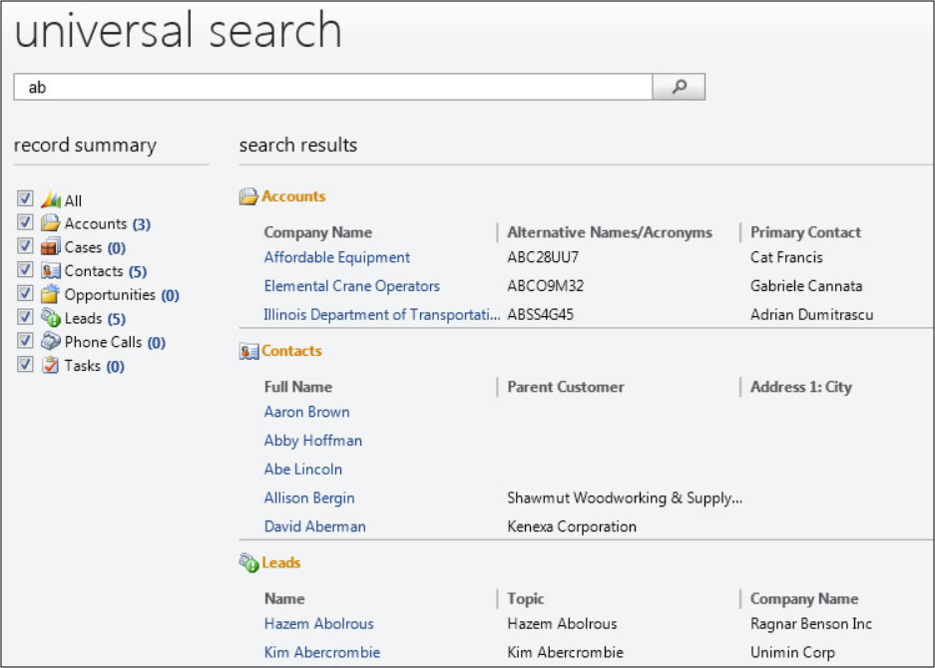Uncheck the All checkbox

[25, 199]
